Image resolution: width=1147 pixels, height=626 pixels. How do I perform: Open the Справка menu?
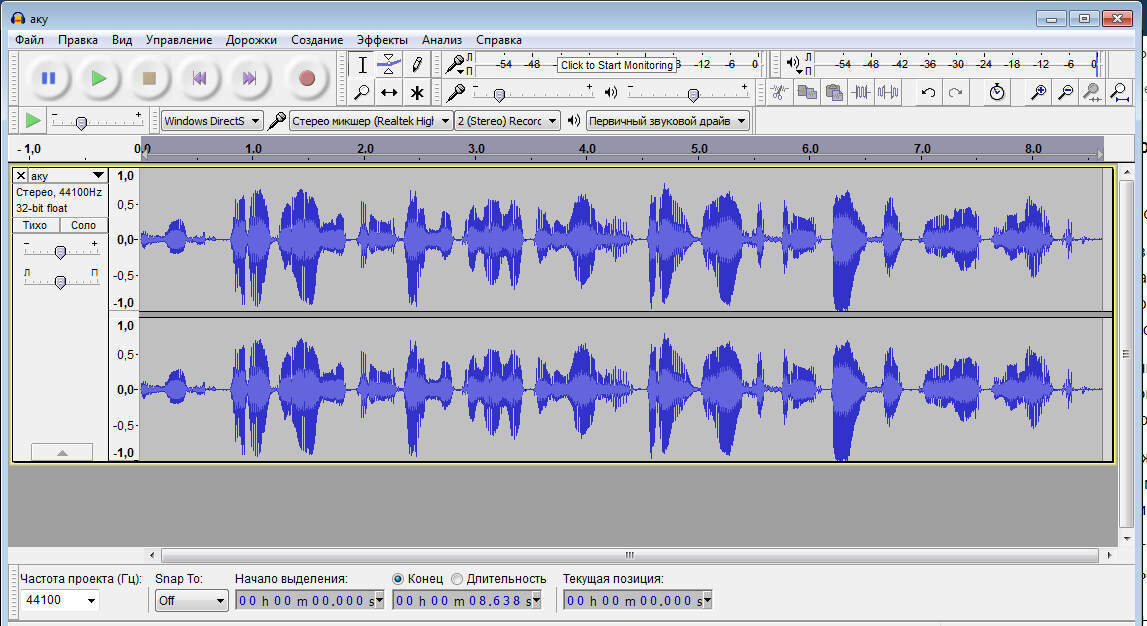point(499,39)
